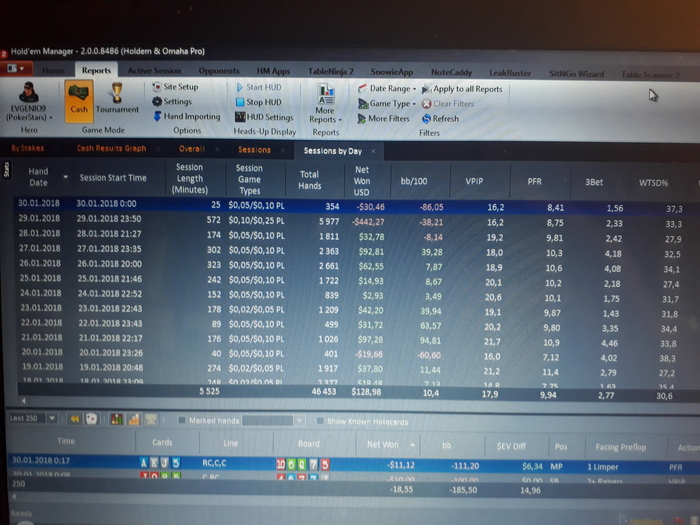Click the yellow rewind arrows hand icon
The height and width of the screenshot is (525, 700).
(x=75, y=419)
